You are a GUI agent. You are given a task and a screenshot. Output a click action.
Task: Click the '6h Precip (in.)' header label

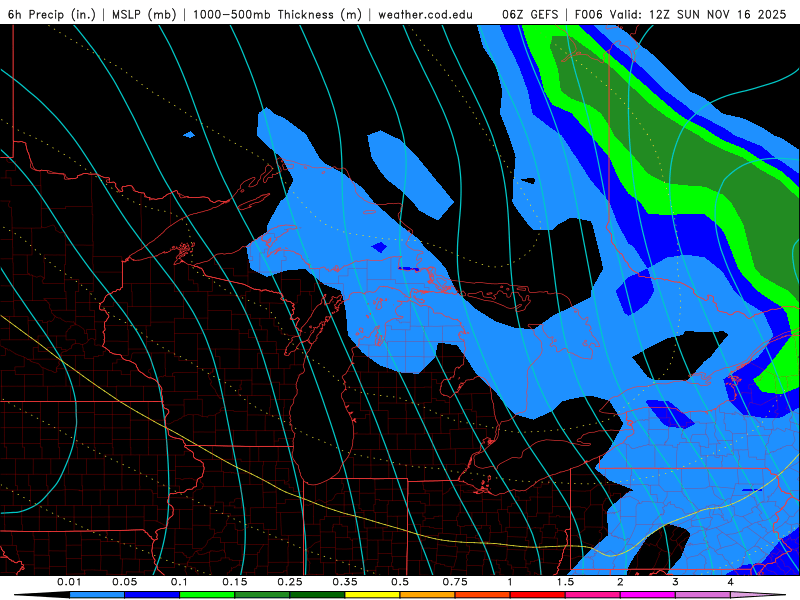(x=52, y=14)
